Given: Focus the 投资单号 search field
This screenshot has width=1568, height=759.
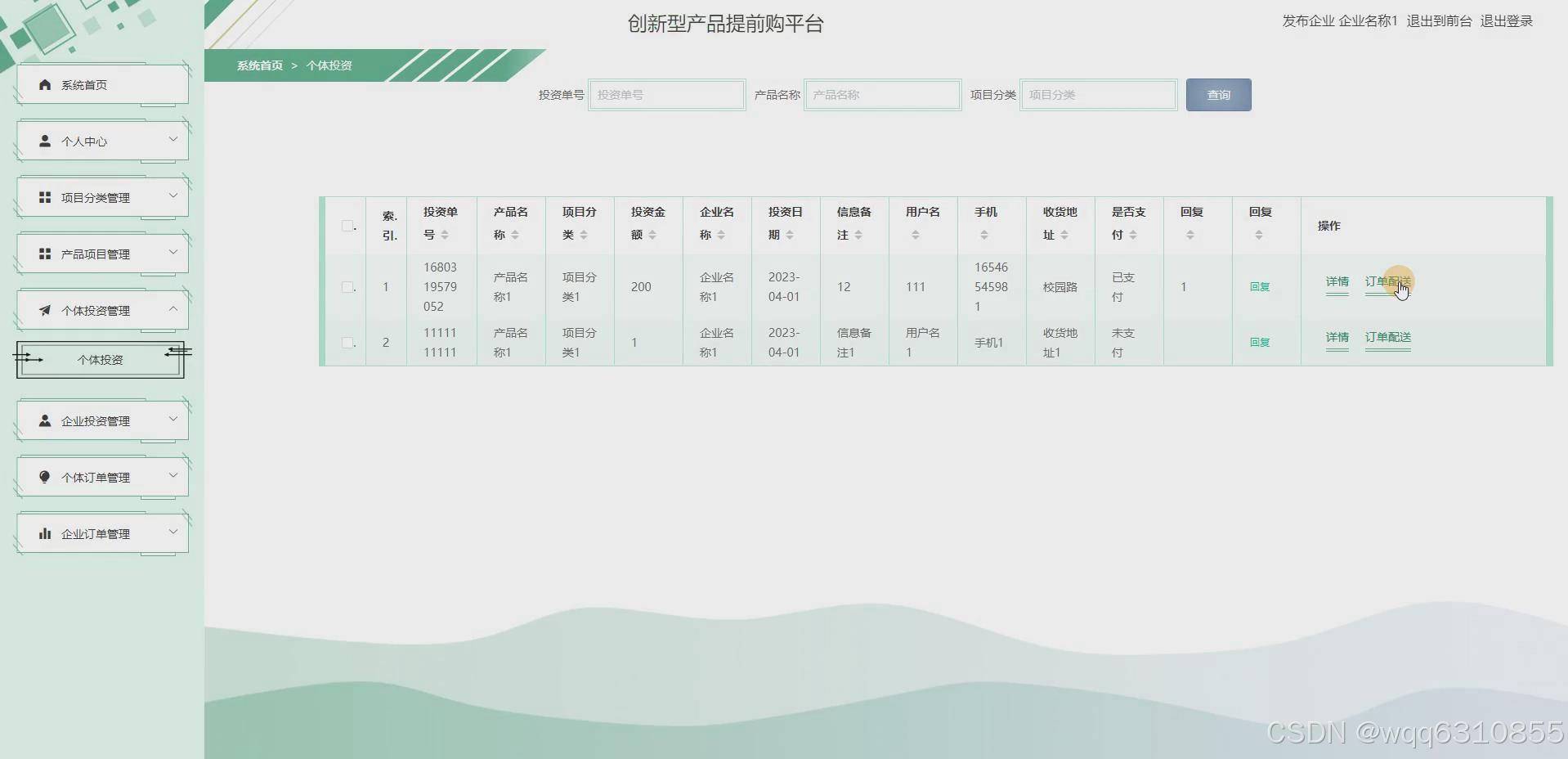Looking at the screenshot, I should coord(667,95).
